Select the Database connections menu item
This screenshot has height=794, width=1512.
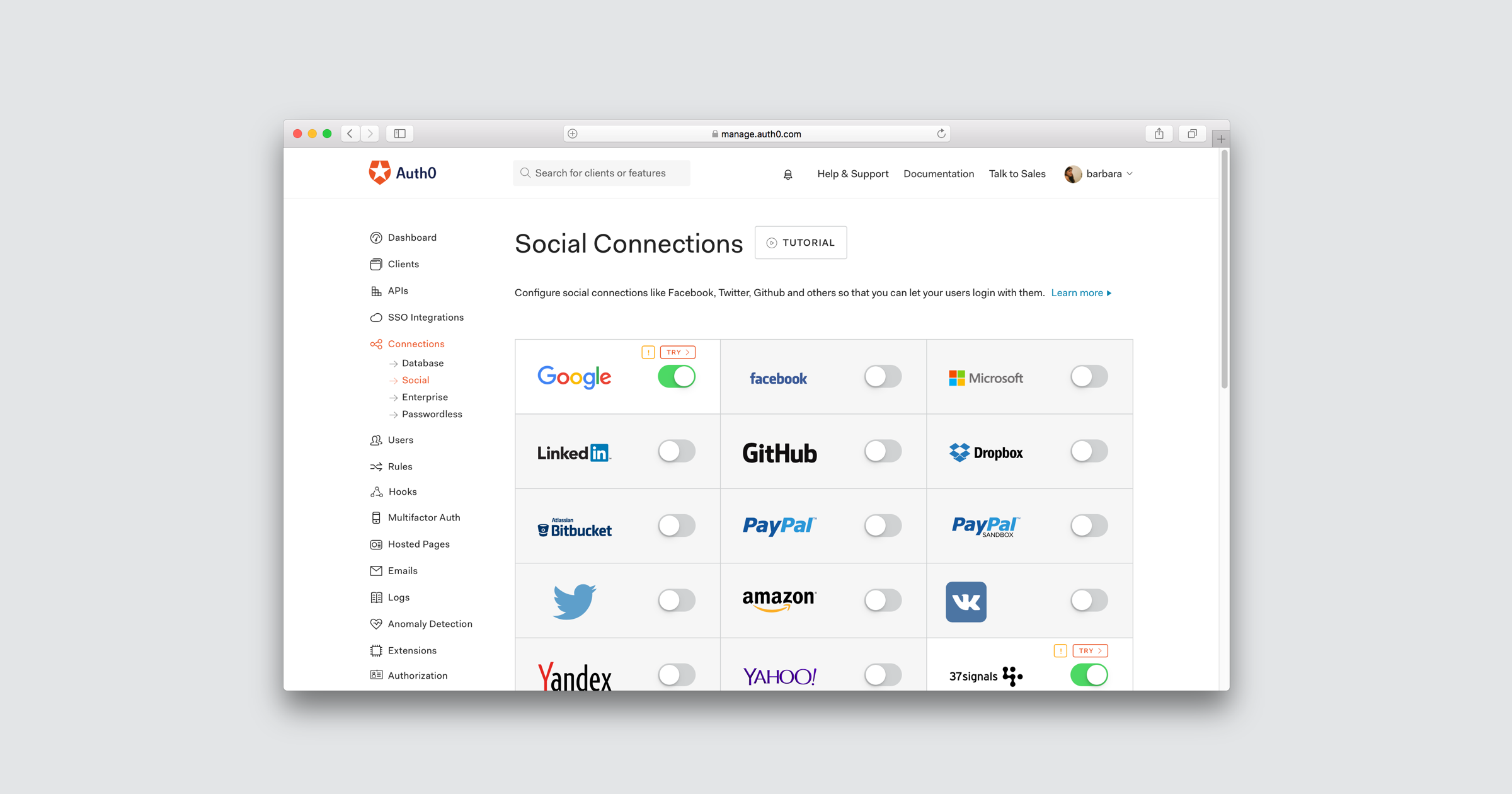(422, 363)
